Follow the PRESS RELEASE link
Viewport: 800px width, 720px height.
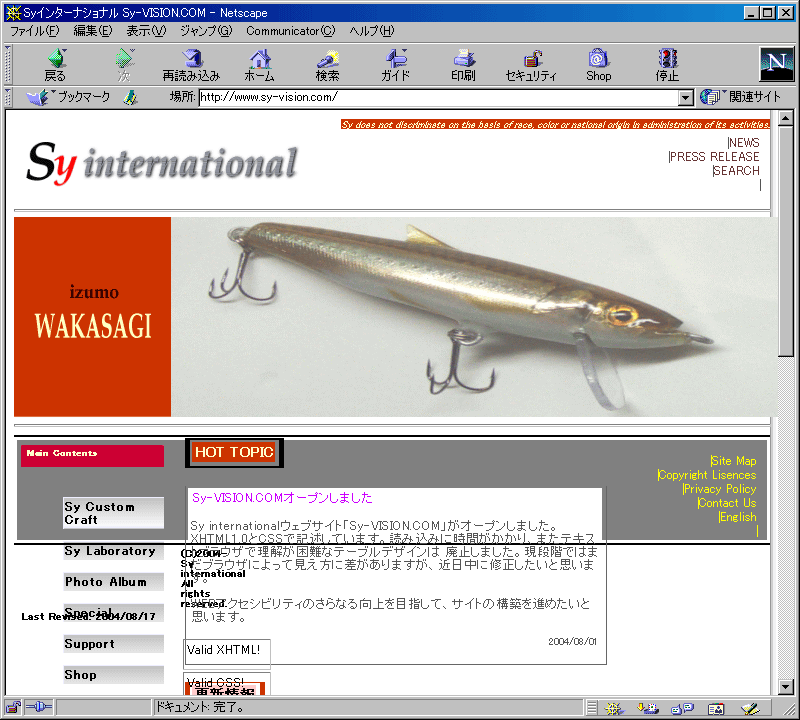click(x=714, y=157)
